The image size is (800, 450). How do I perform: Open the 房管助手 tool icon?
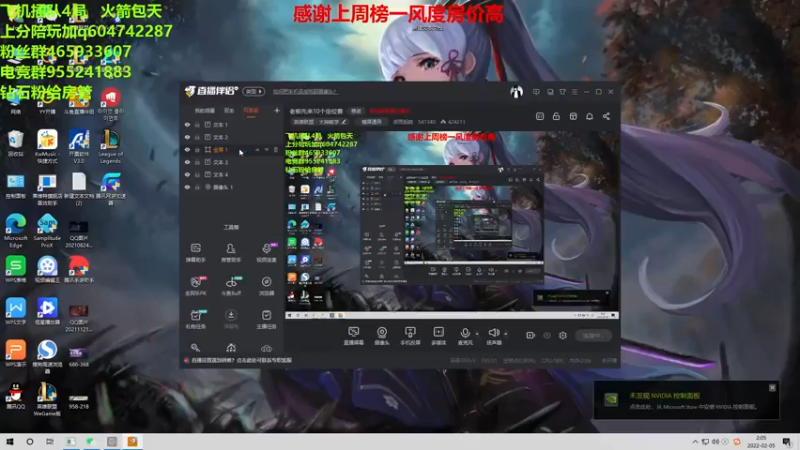click(231, 253)
